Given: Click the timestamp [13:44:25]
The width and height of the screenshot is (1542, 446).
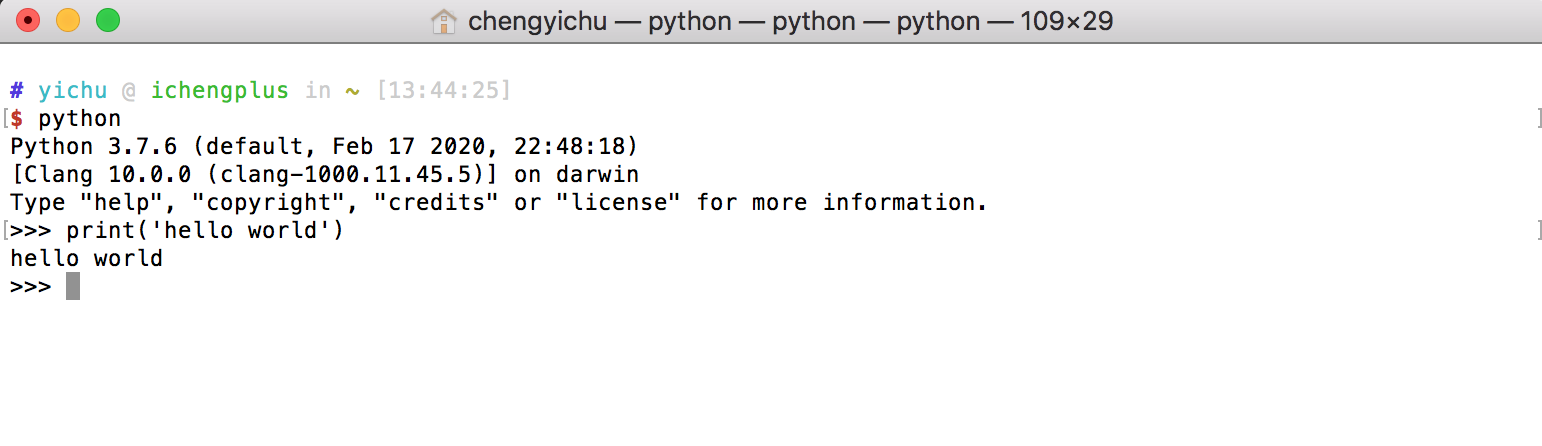Looking at the screenshot, I should tap(443, 91).
